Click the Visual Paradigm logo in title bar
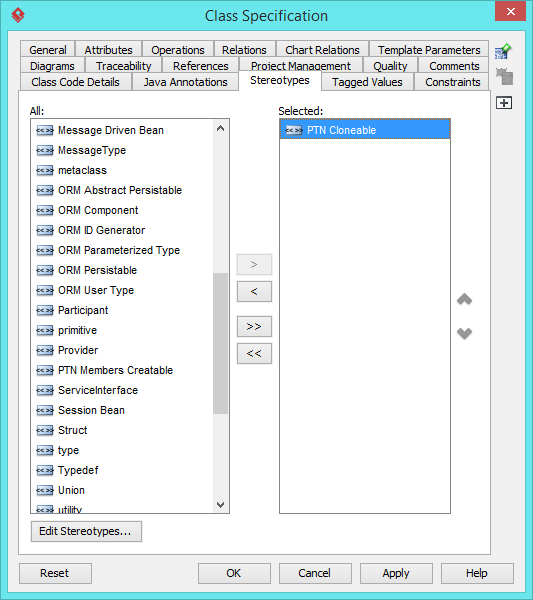This screenshot has width=533, height=600. 18,15
